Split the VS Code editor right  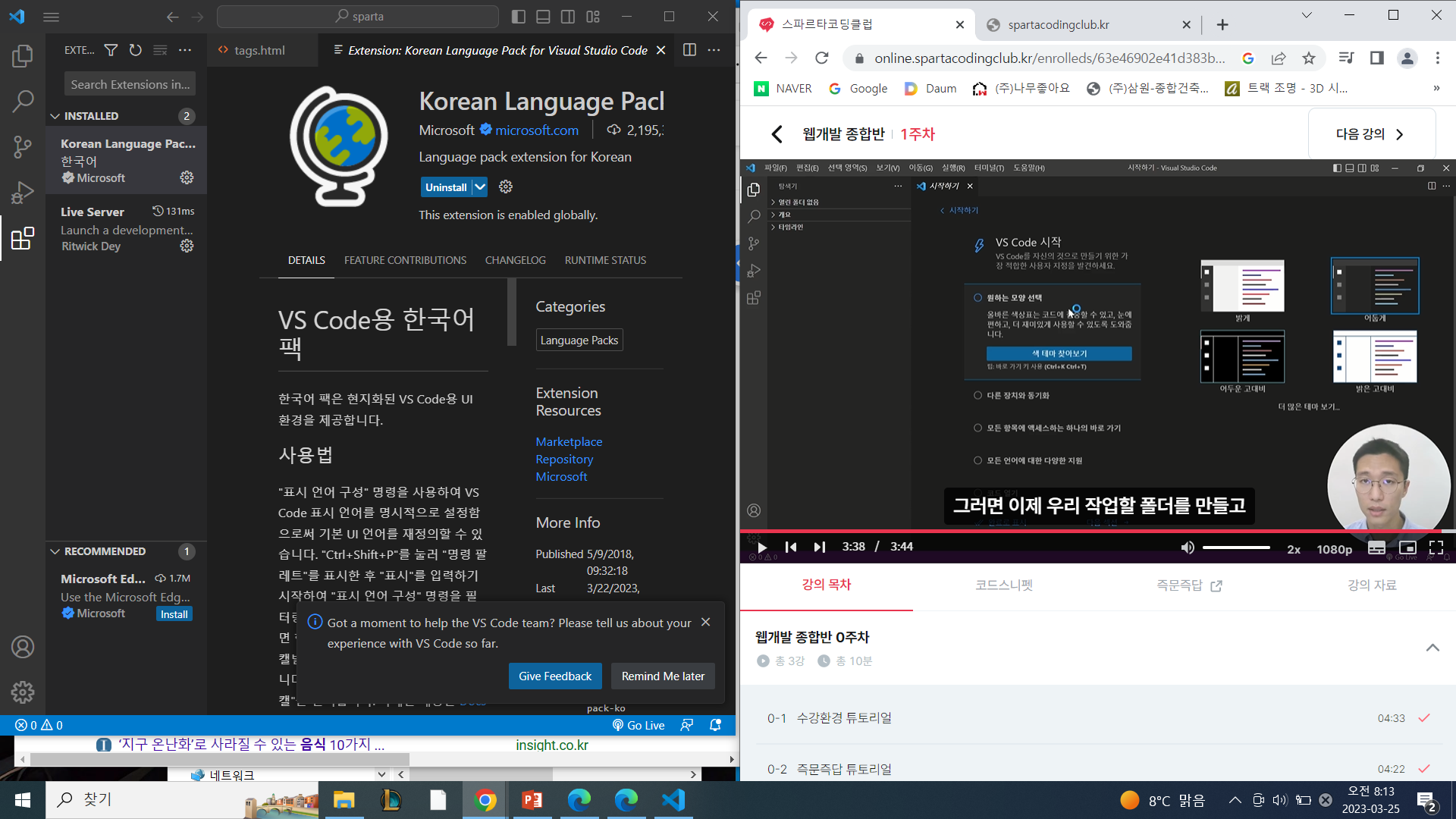pos(689,50)
